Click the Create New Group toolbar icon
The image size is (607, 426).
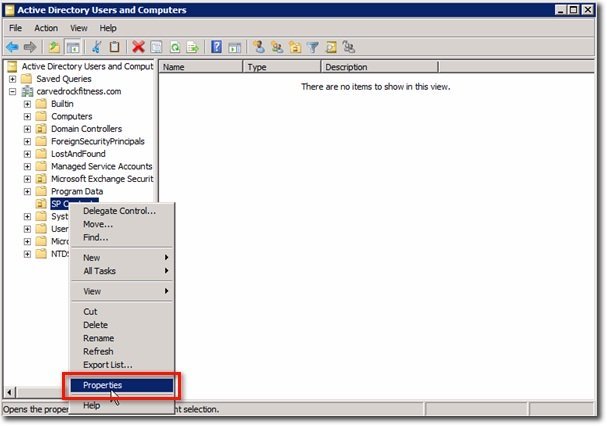pyautogui.click(x=277, y=47)
